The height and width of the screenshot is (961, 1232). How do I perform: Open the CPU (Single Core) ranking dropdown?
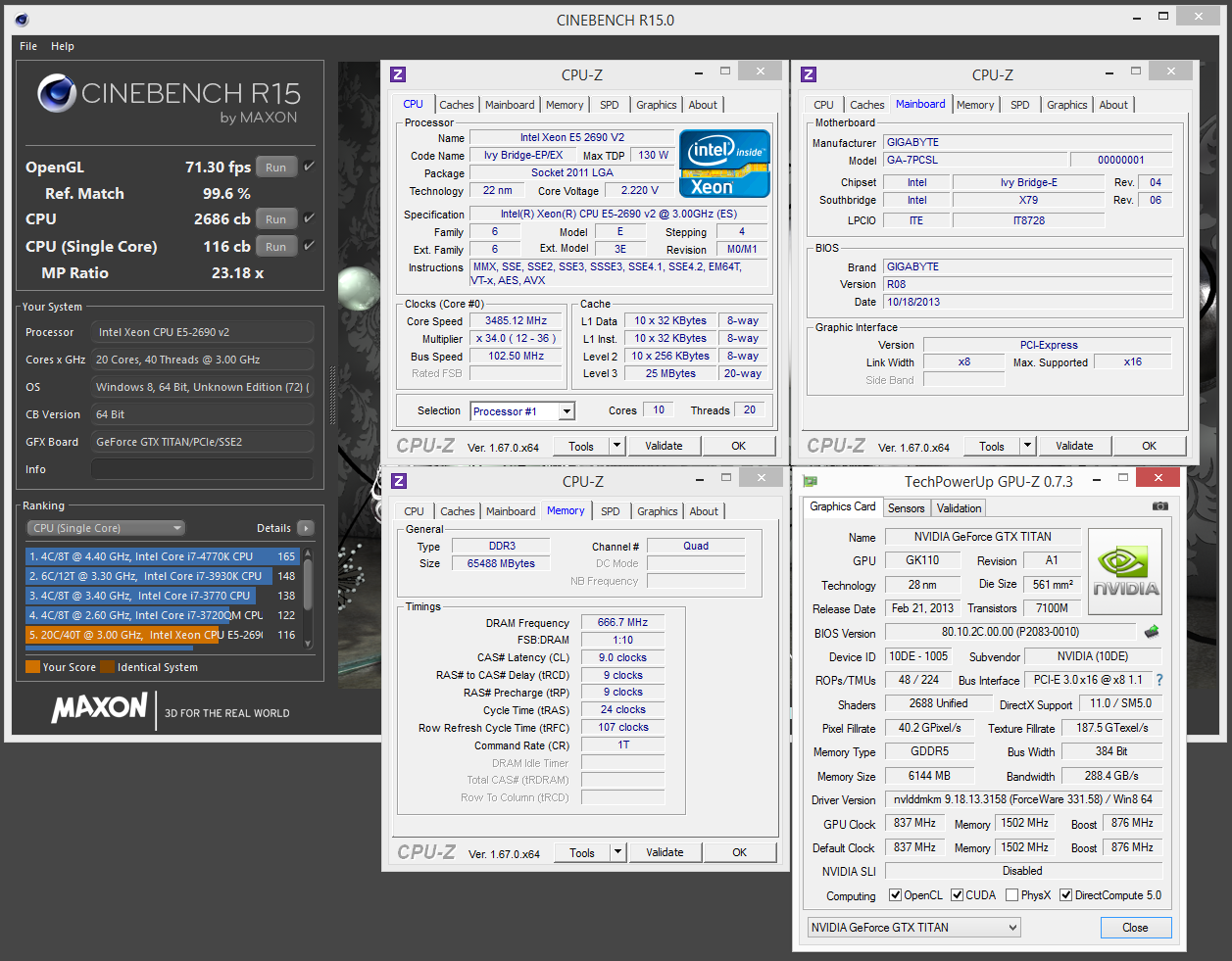point(106,528)
